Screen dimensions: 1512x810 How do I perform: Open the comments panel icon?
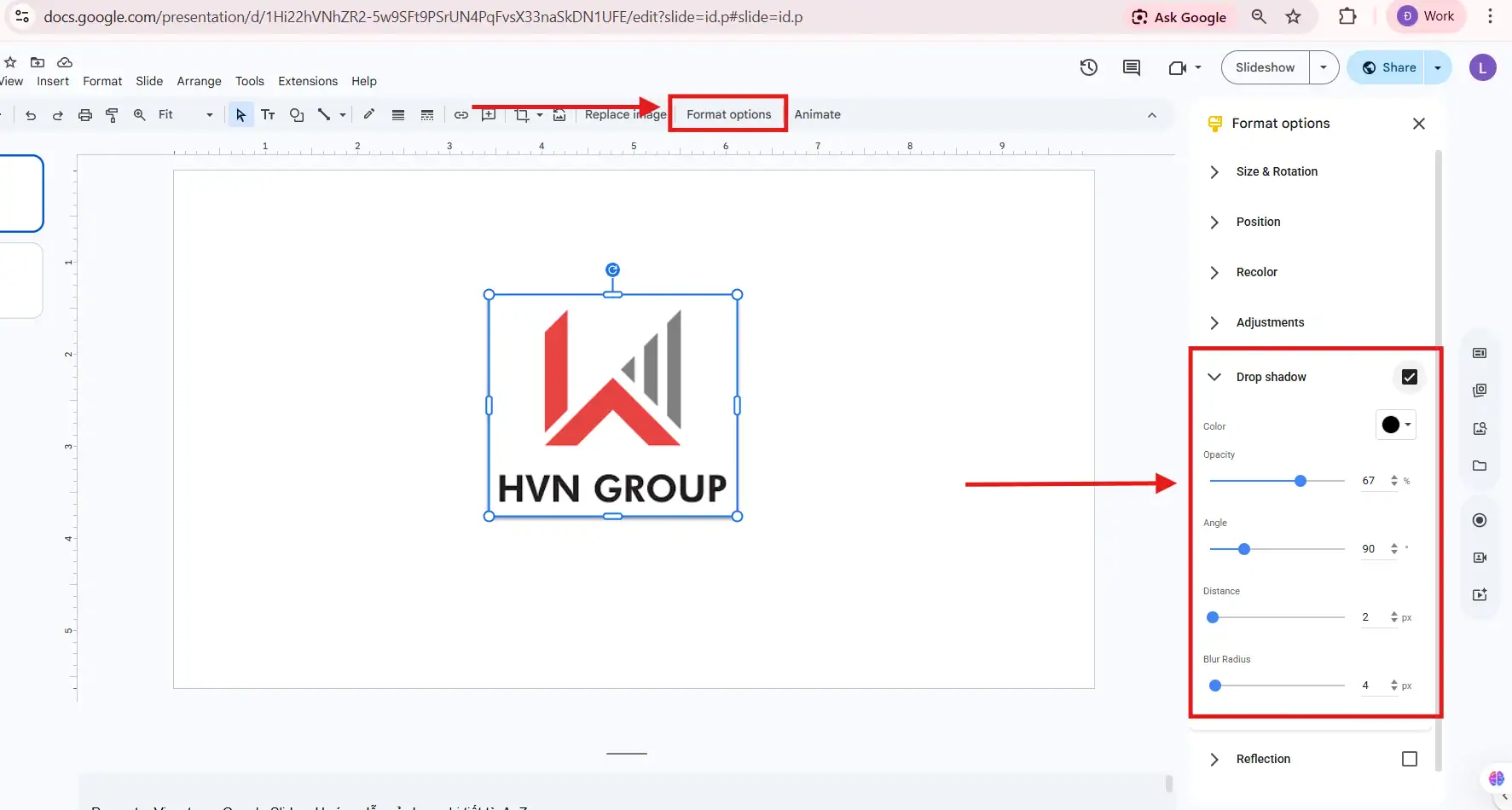[x=1132, y=67]
